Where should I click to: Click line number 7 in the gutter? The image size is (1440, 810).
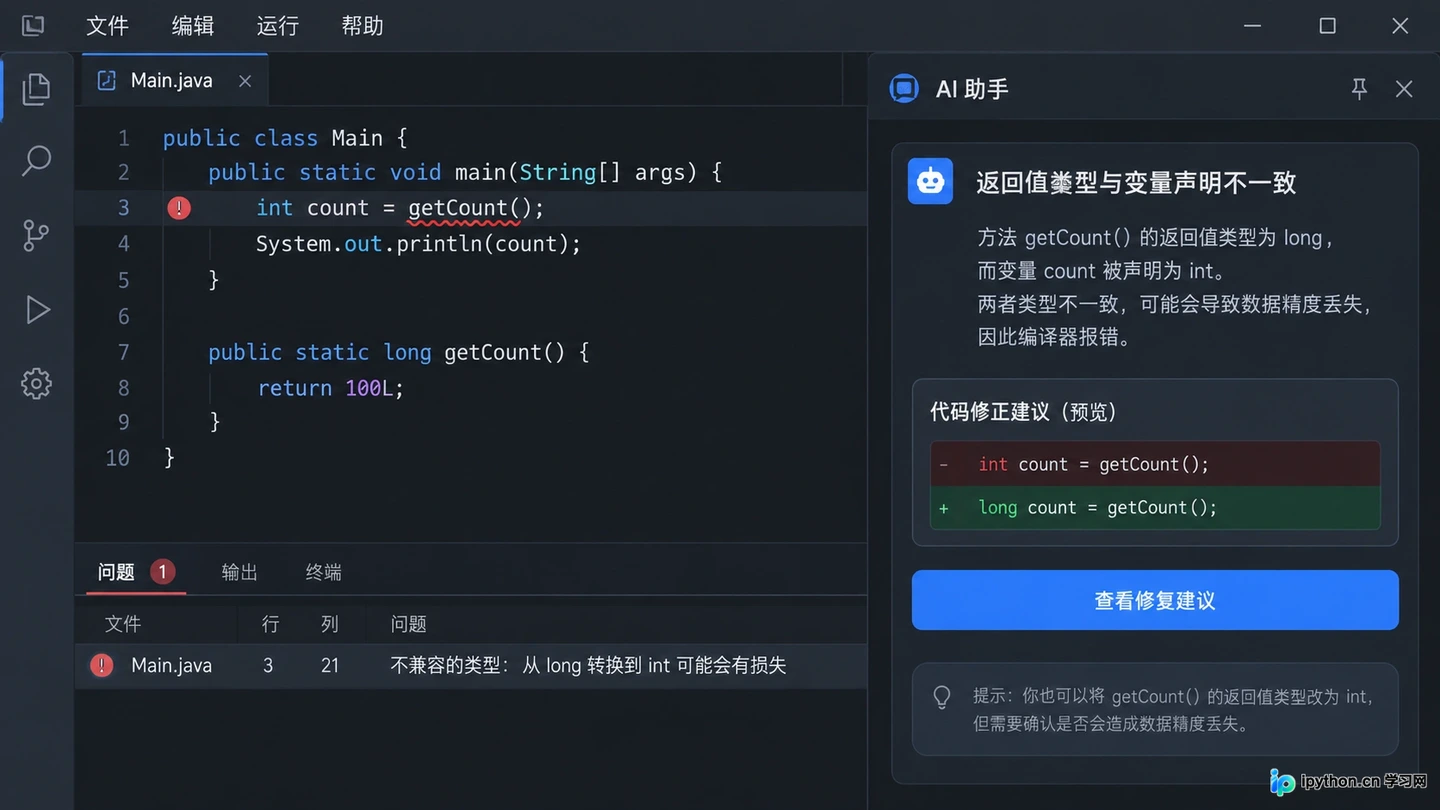(123, 352)
